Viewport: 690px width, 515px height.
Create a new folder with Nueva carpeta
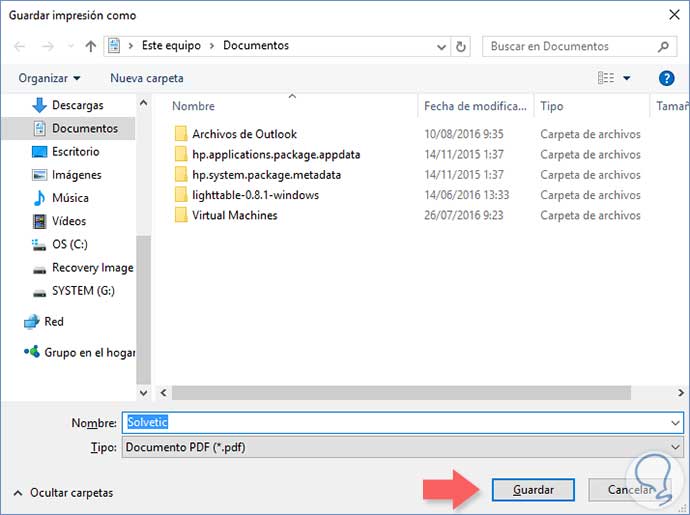(x=147, y=78)
